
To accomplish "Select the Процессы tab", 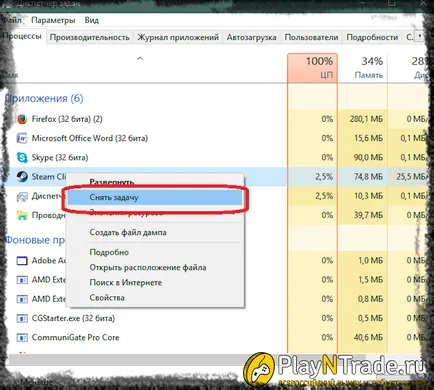I will point(23,36).
